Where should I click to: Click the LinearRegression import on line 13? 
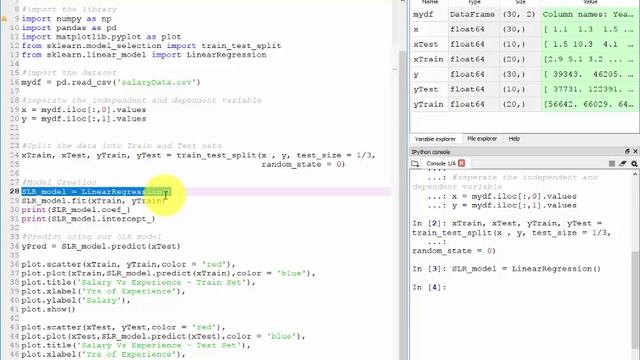click(x=144, y=55)
